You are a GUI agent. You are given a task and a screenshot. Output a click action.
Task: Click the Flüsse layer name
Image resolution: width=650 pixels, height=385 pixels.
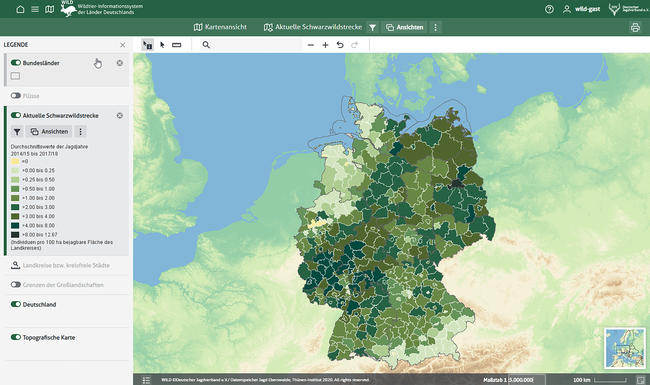click(31, 96)
